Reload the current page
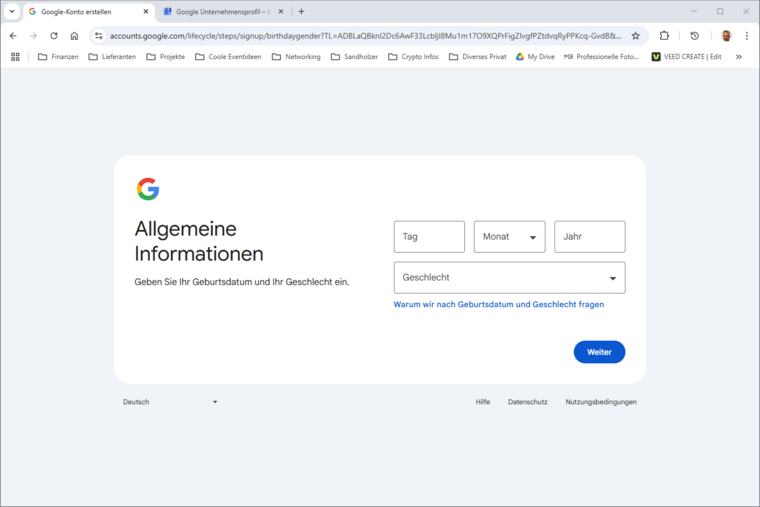Viewport: 760px width, 507px height. 54,35
